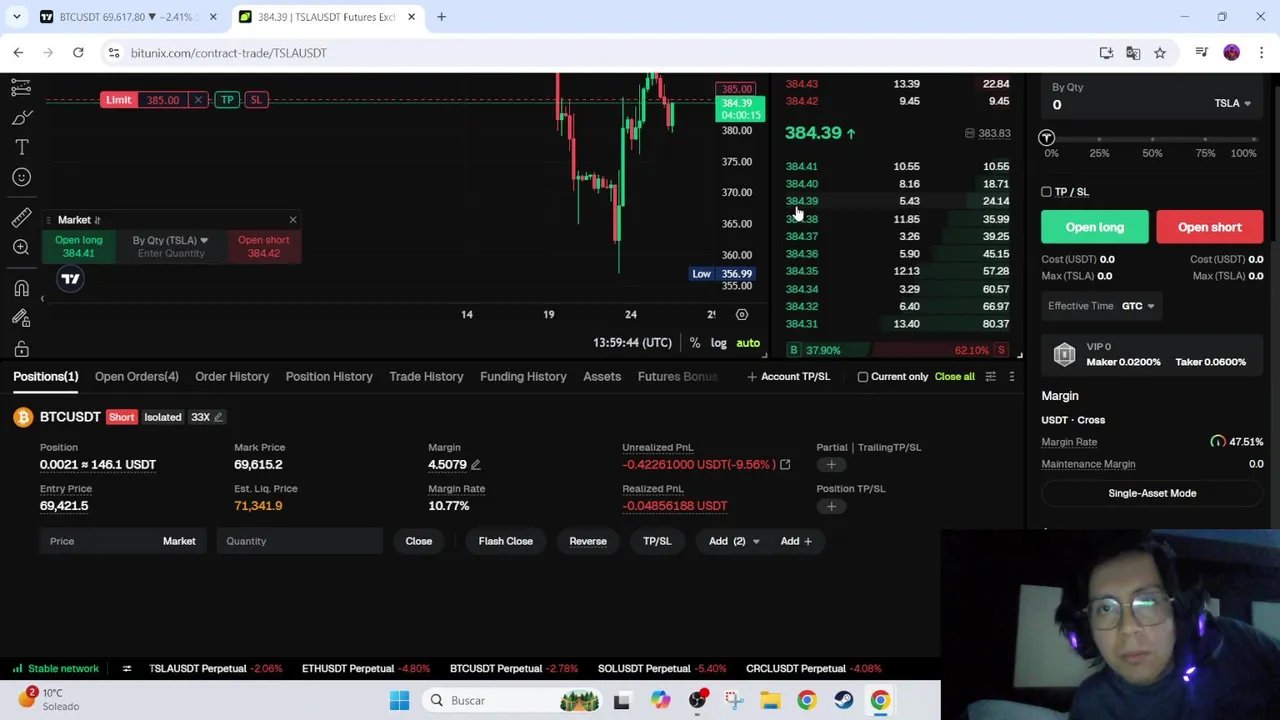Open the TSLA unit dropdown
Screen dimensions: 1280x720
coord(1232,103)
